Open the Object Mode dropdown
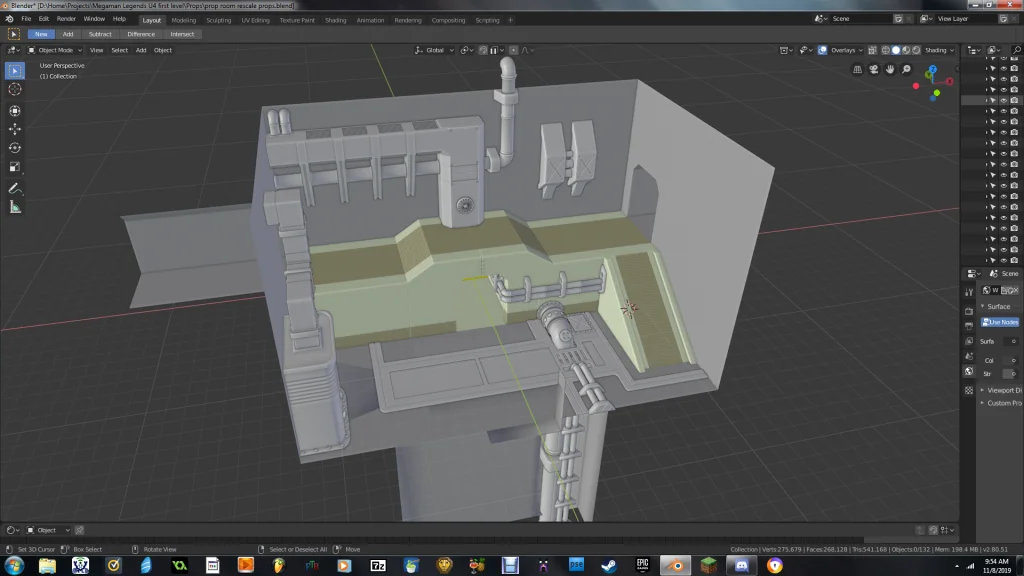 (55, 50)
